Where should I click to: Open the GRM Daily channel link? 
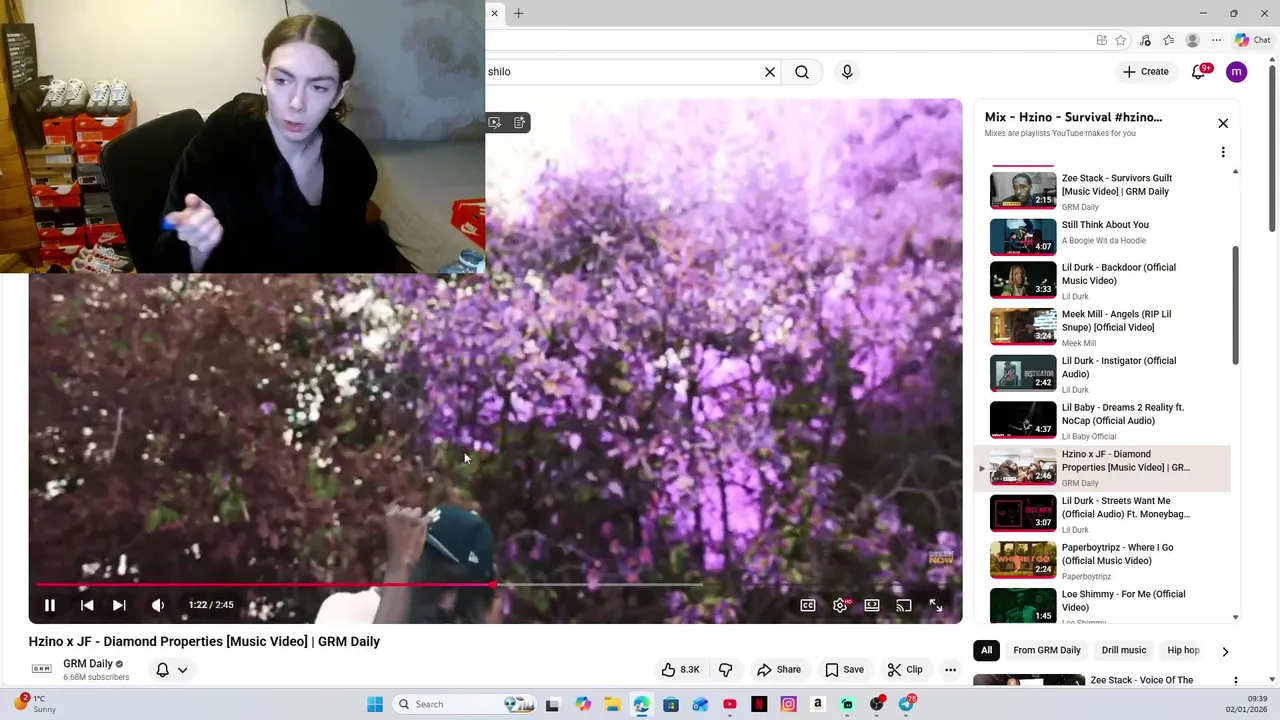[x=88, y=664]
